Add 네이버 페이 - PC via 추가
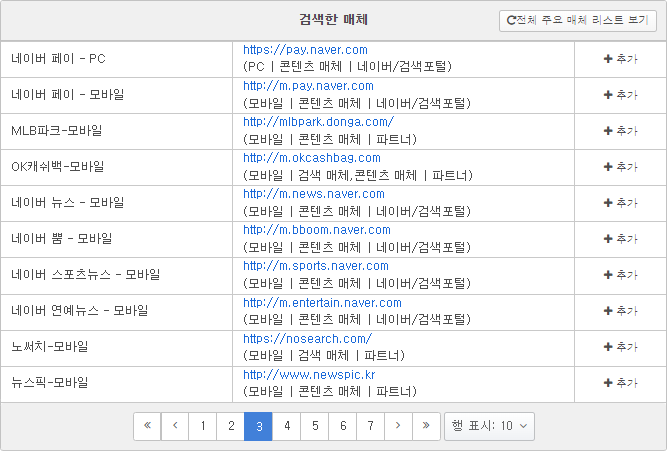 (x=621, y=59)
